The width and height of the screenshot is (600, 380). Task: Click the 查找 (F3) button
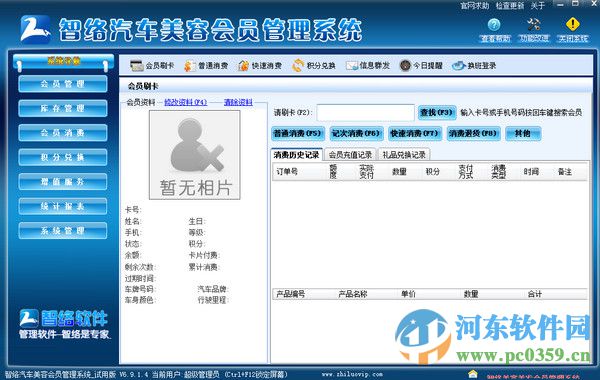point(437,113)
